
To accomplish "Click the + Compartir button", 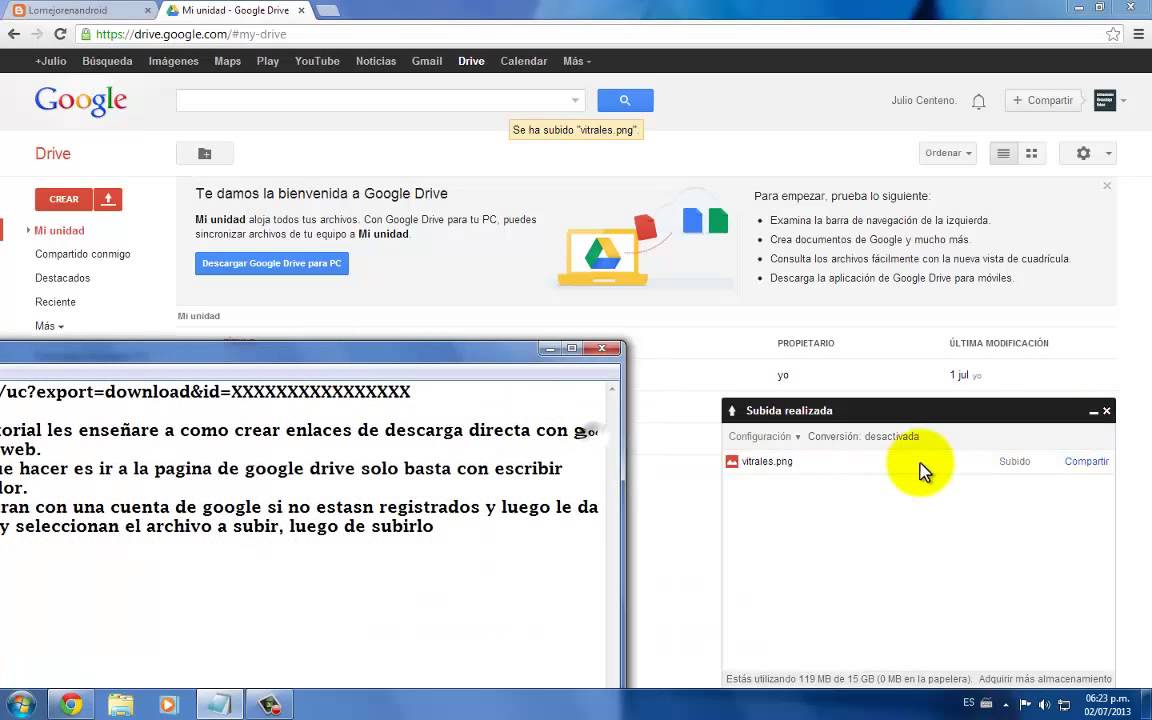I will [1043, 100].
